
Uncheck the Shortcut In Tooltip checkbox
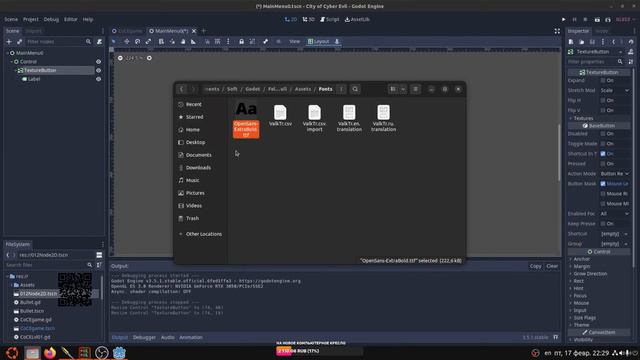tap(603, 154)
